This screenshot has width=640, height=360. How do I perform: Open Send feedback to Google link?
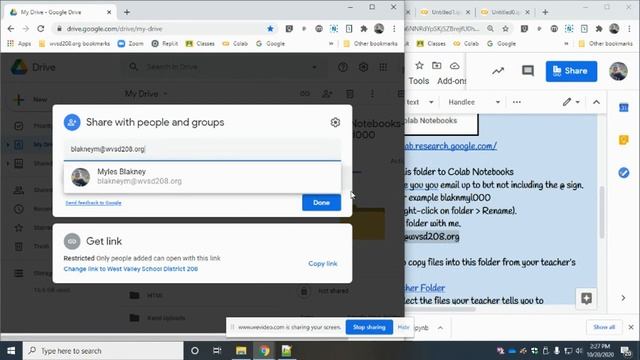tap(93, 203)
